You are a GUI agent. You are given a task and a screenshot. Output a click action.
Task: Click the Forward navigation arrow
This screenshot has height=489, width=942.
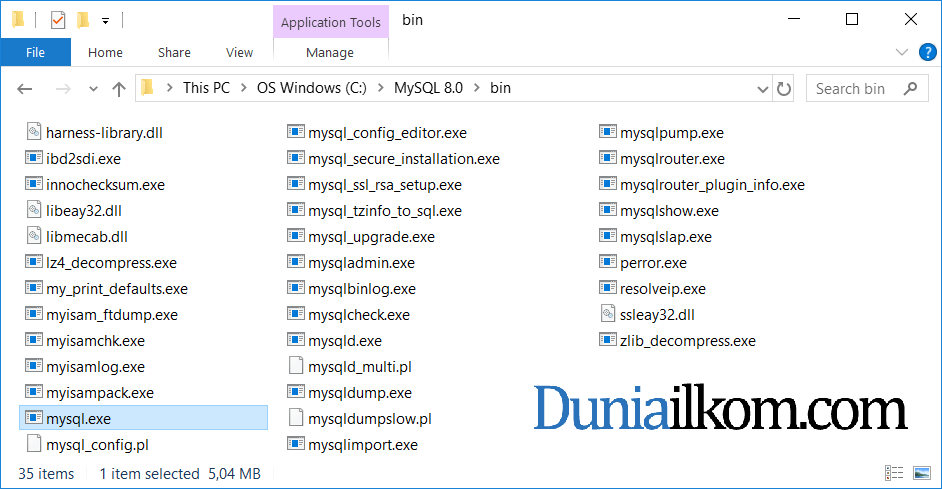(x=63, y=89)
